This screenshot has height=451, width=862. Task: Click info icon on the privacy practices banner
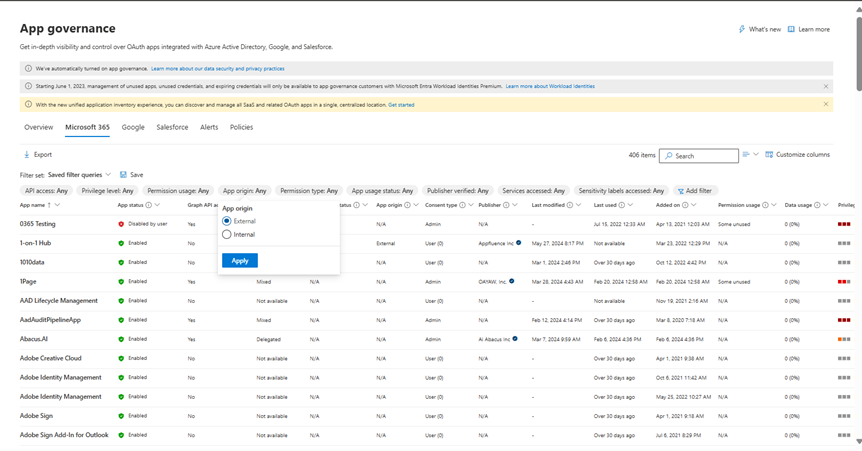click(x=29, y=68)
